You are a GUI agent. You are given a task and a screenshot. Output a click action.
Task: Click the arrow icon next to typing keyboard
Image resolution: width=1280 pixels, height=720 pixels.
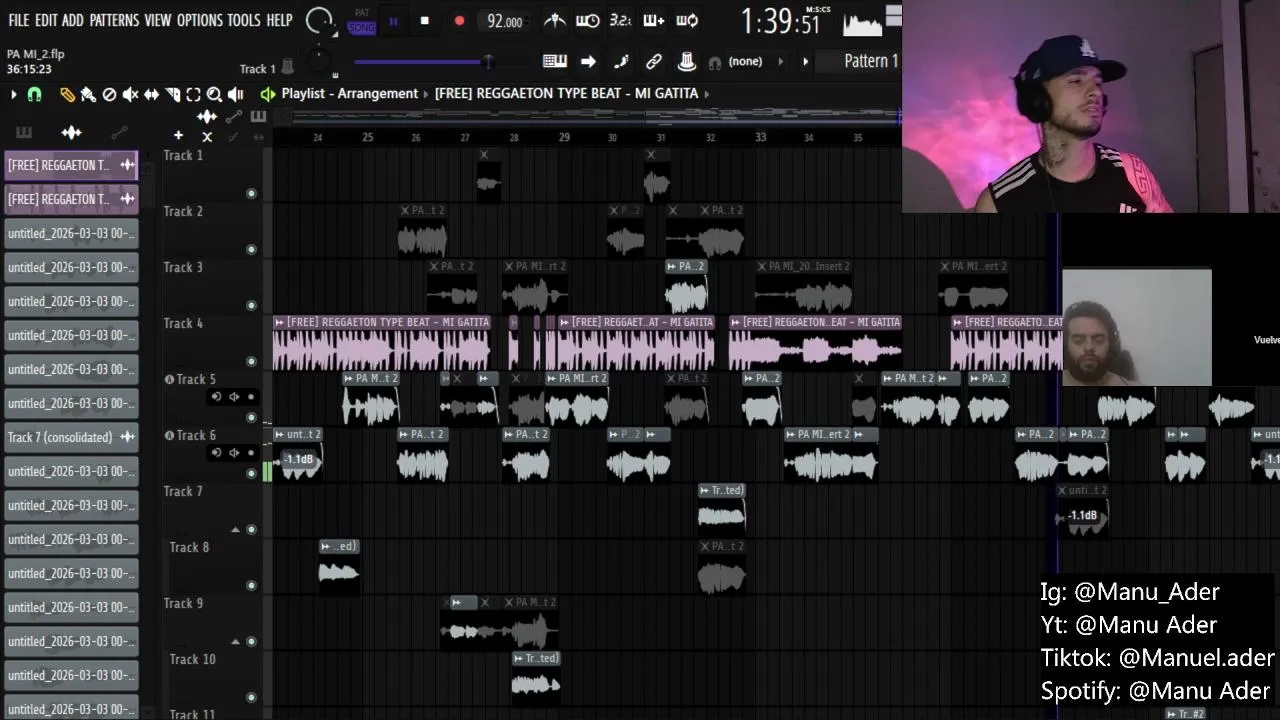pyautogui.click(x=588, y=62)
